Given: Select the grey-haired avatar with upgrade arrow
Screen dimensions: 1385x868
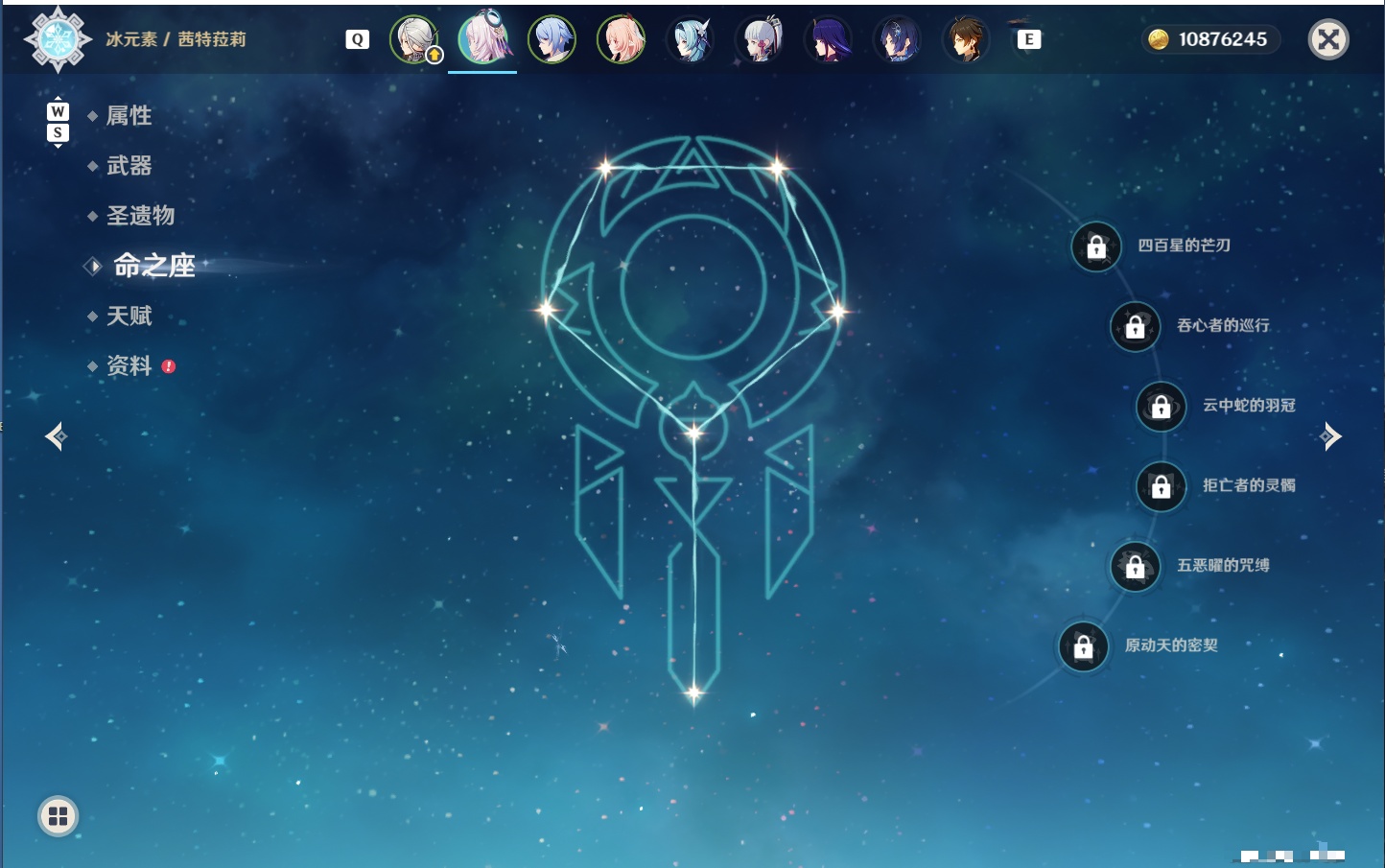Looking at the screenshot, I should [x=415, y=40].
